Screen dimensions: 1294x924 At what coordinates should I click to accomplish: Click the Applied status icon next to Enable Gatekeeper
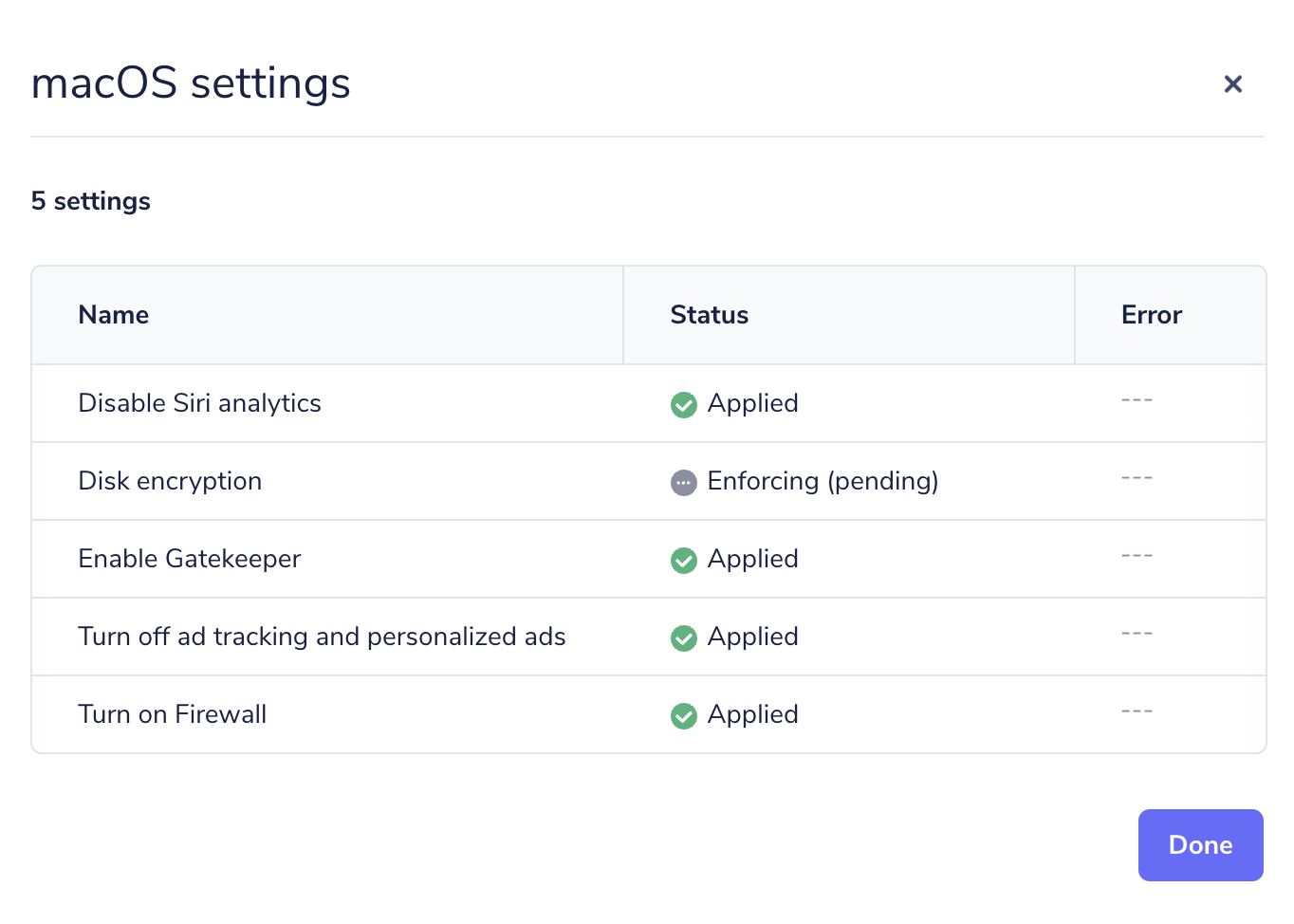[x=684, y=560]
